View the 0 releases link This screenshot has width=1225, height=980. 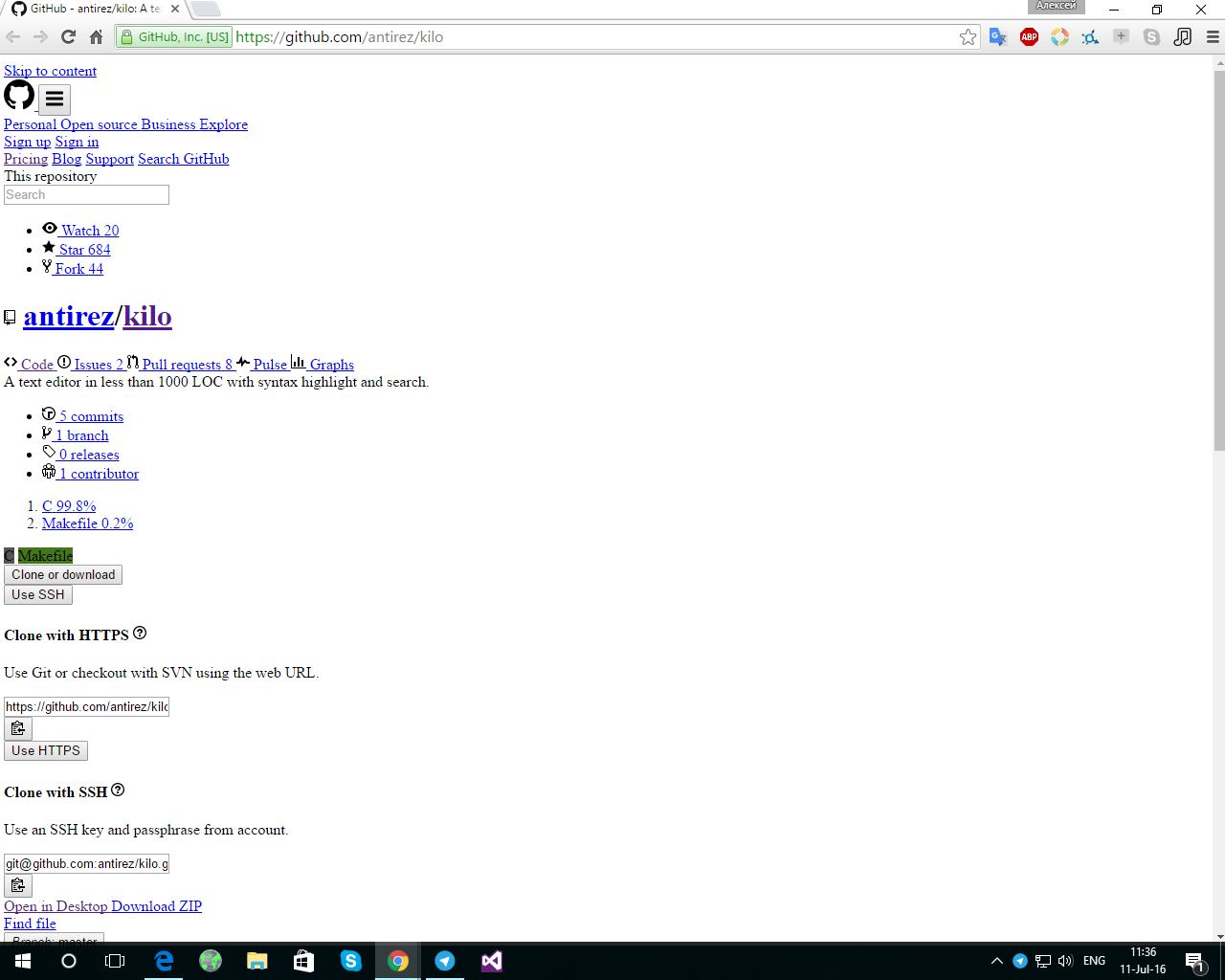click(x=80, y=454)
